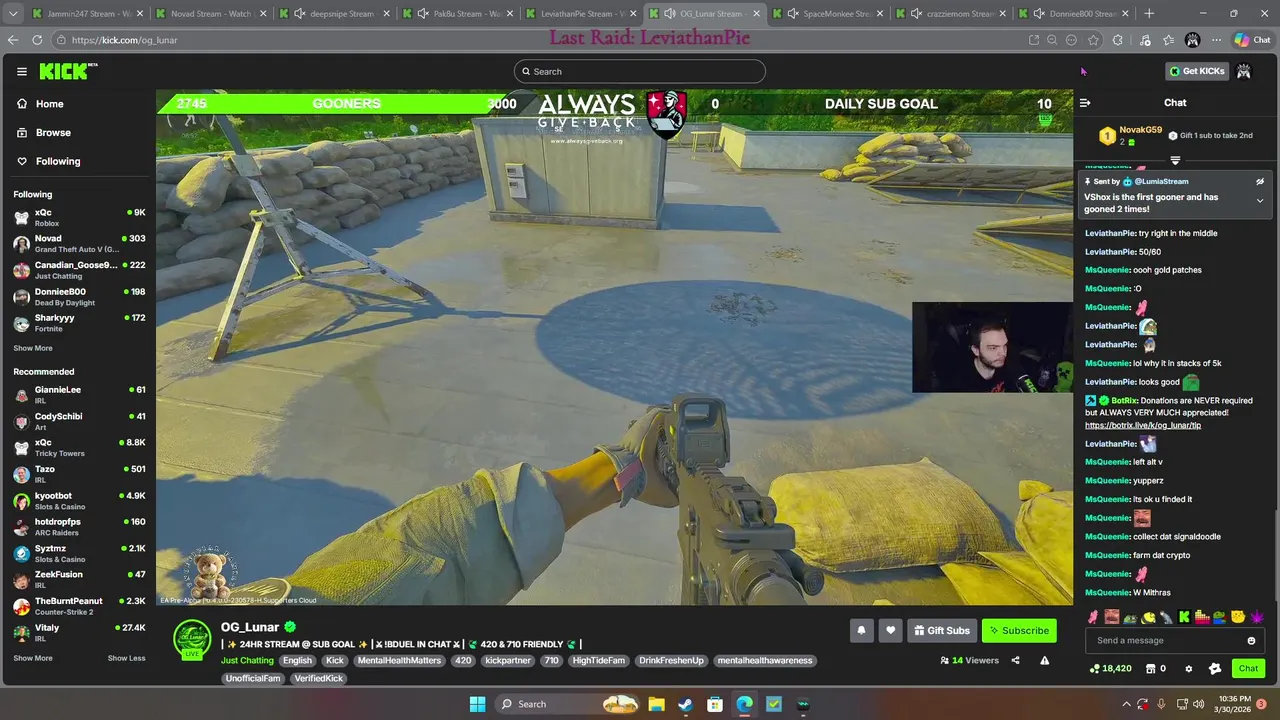The width and height of the screenshot is (1280, 720).
Task: Click the Gift Subs button
Action: (x=941, y=631)
